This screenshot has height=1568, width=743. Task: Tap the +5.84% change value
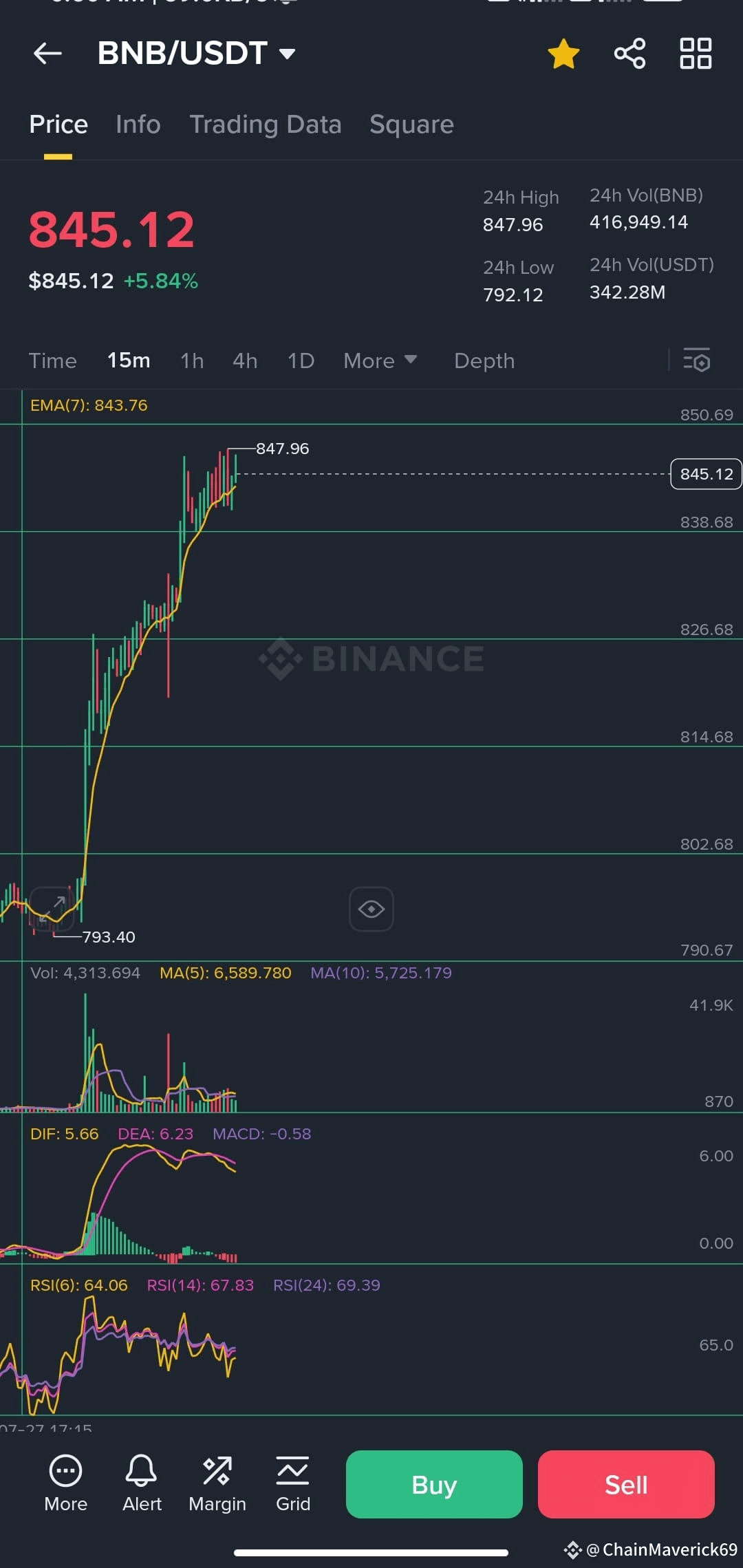coord(161,281)
